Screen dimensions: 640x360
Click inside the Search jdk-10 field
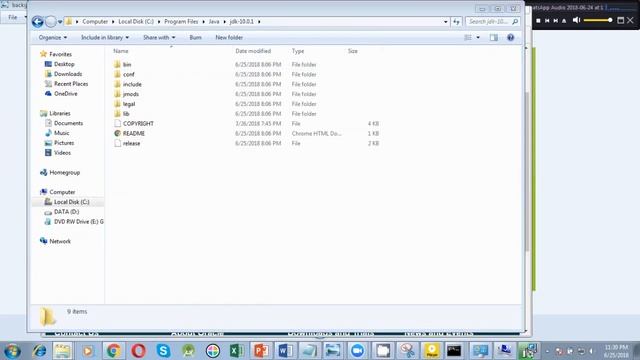tap(488, 22)
